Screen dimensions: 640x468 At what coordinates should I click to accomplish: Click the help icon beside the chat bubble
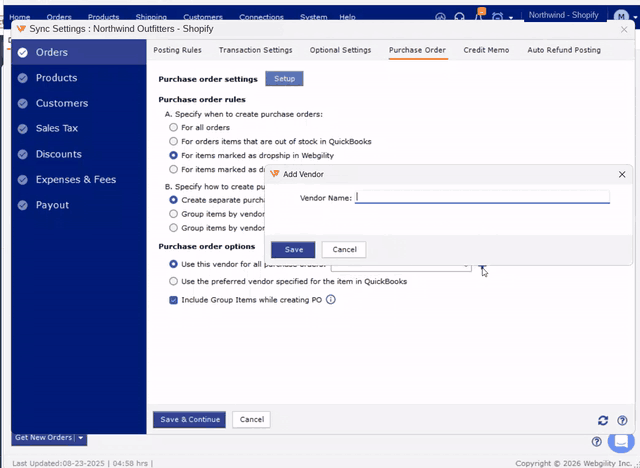[596, 441]
